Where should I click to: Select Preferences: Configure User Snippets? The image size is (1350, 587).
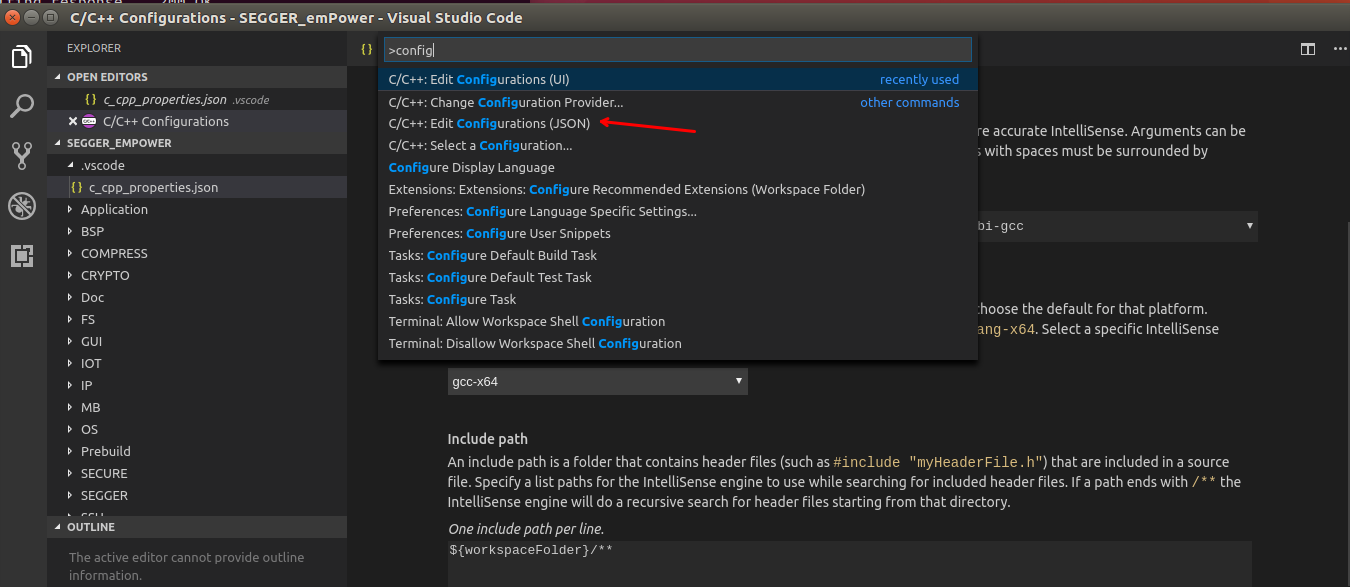pos(499,233)
